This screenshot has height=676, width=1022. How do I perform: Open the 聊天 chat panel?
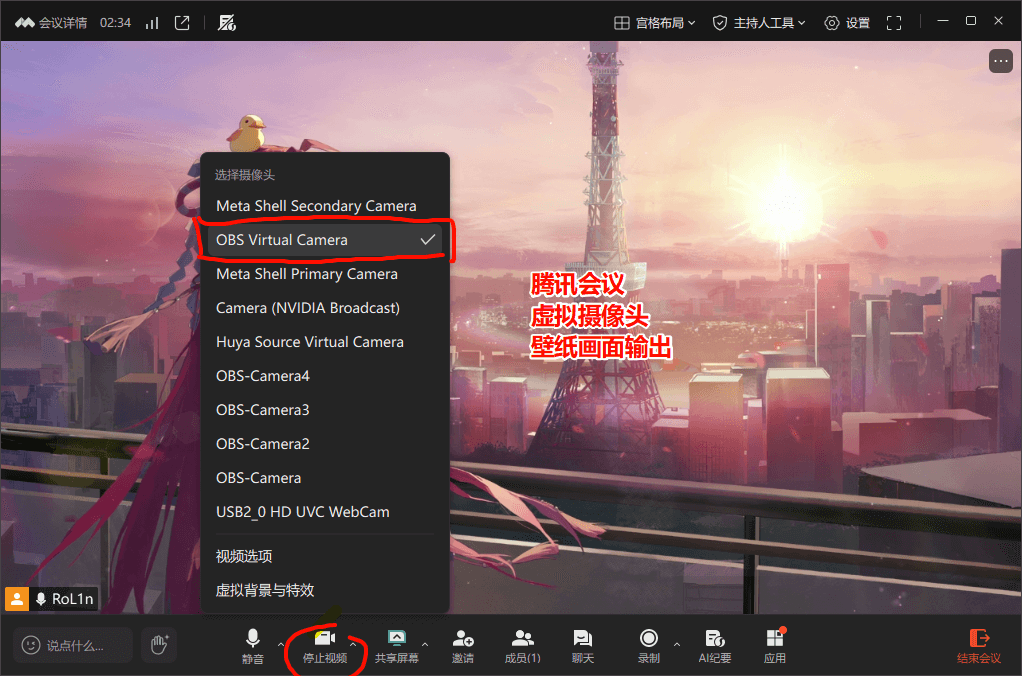583,645
